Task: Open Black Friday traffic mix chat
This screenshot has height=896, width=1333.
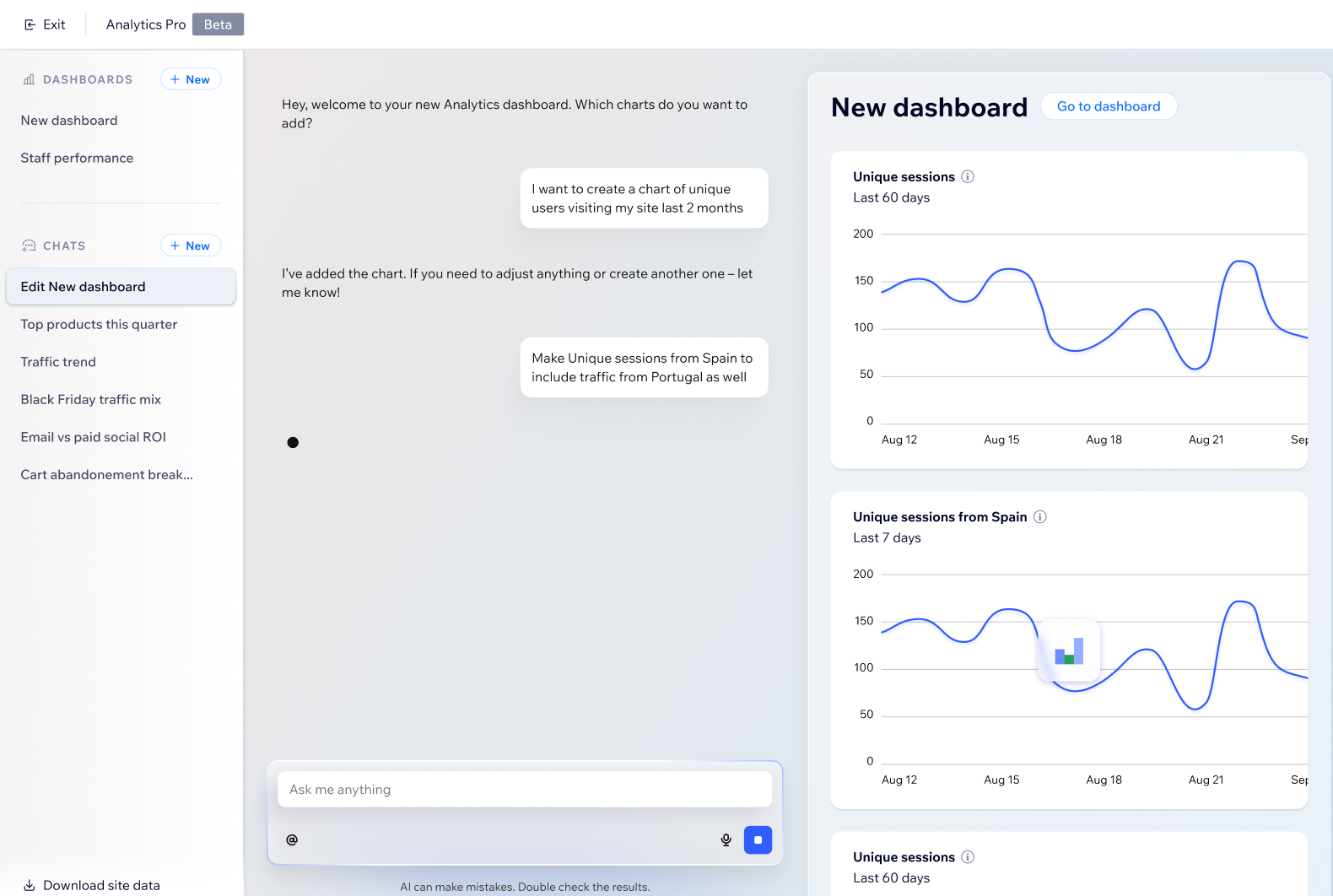Action: pos(91,399)
